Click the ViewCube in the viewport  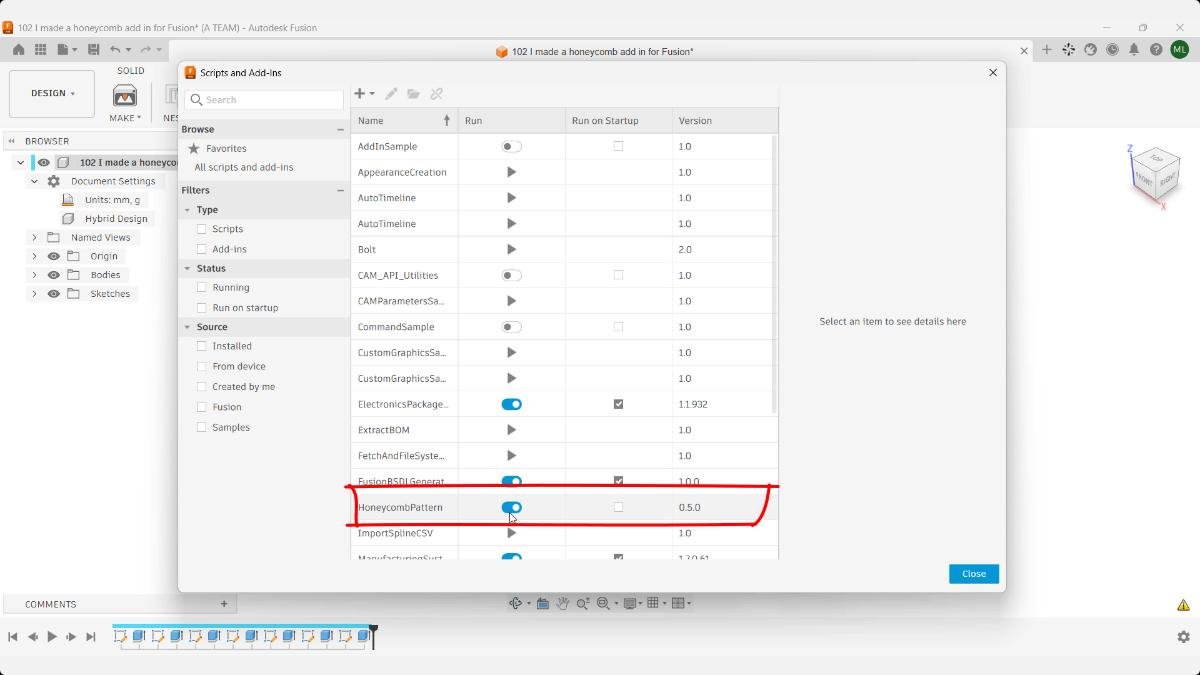click(1157, 174)
